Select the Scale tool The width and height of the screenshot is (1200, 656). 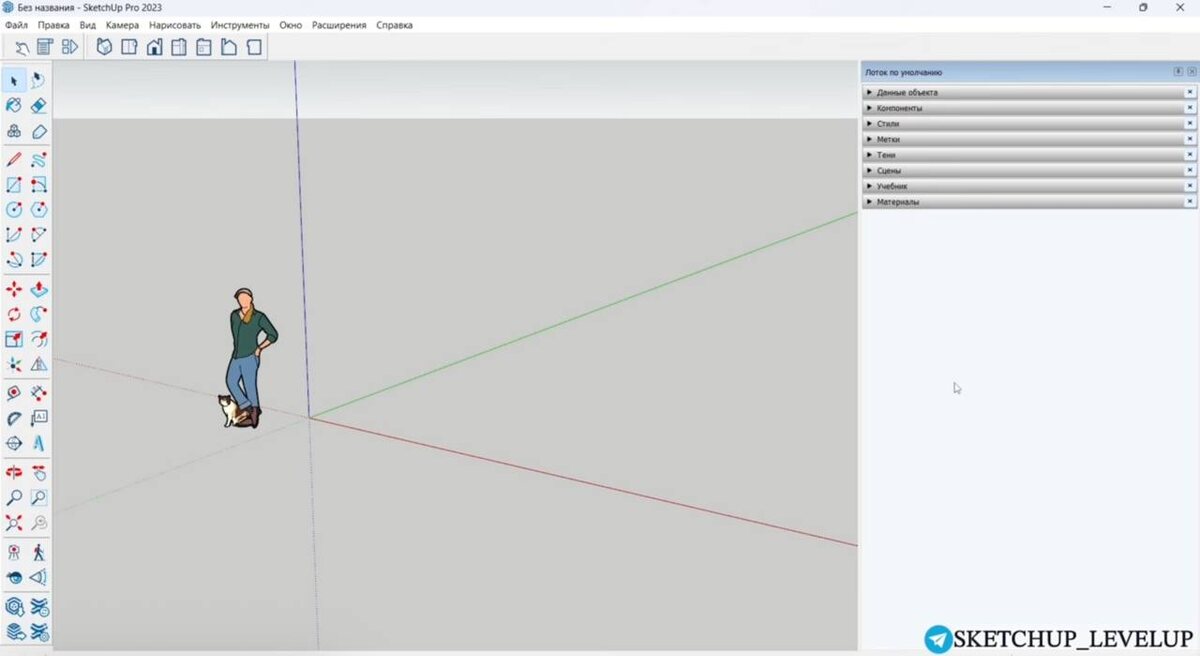[x=14, y=339]
